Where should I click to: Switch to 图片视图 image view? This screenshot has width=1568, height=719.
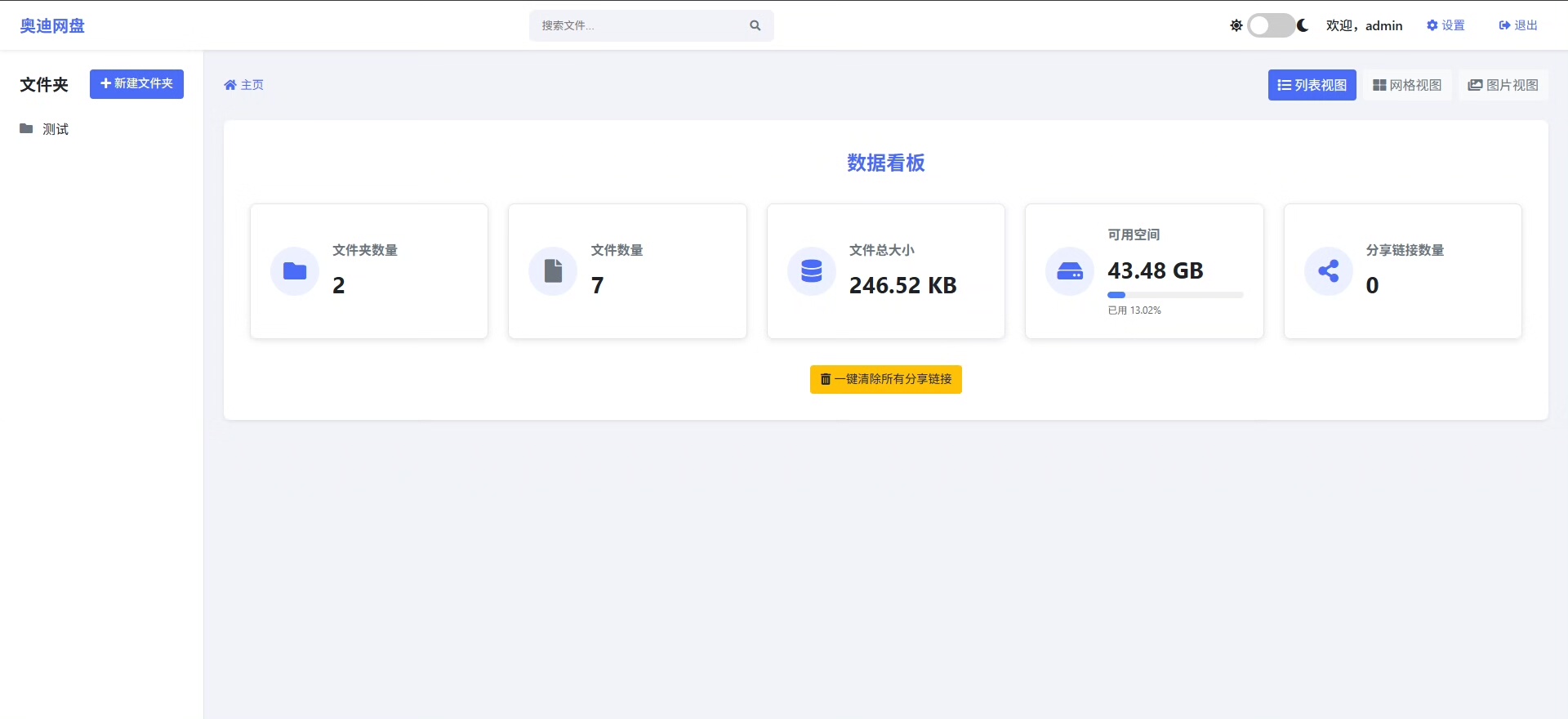click(1503, 85)
